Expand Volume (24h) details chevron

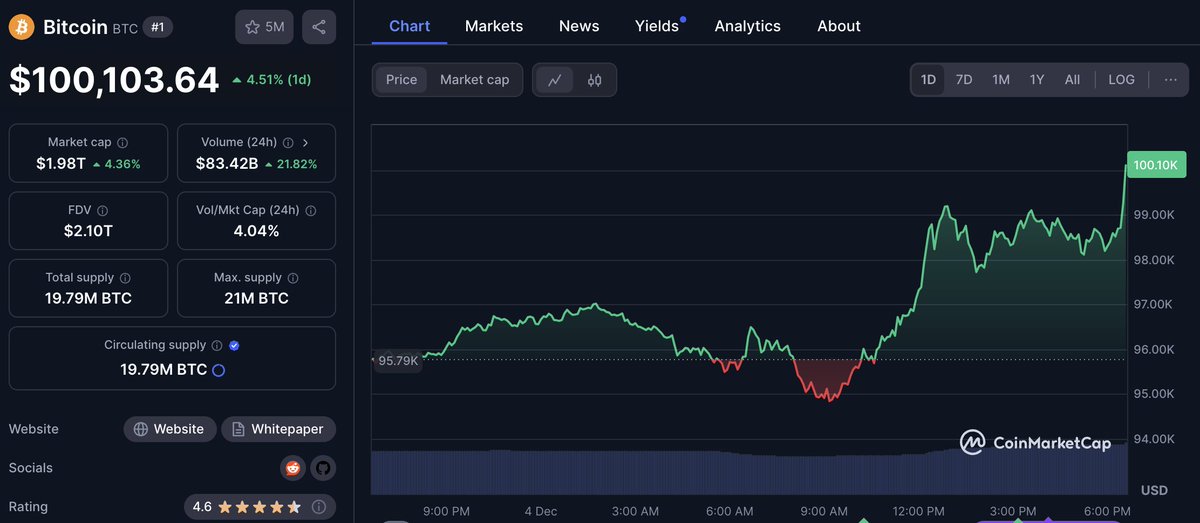coord(305,143)
